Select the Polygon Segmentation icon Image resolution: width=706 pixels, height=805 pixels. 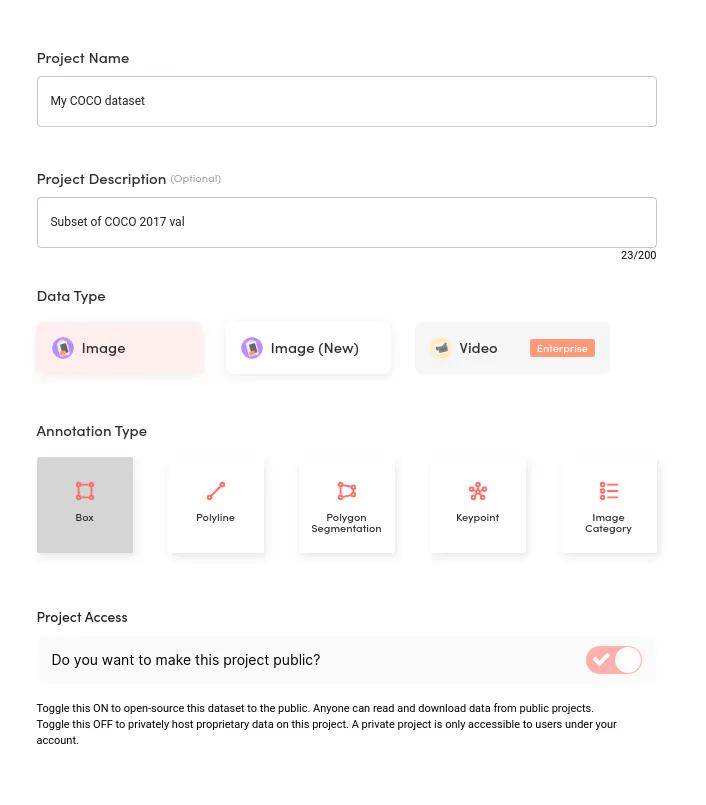pos(346,490)
